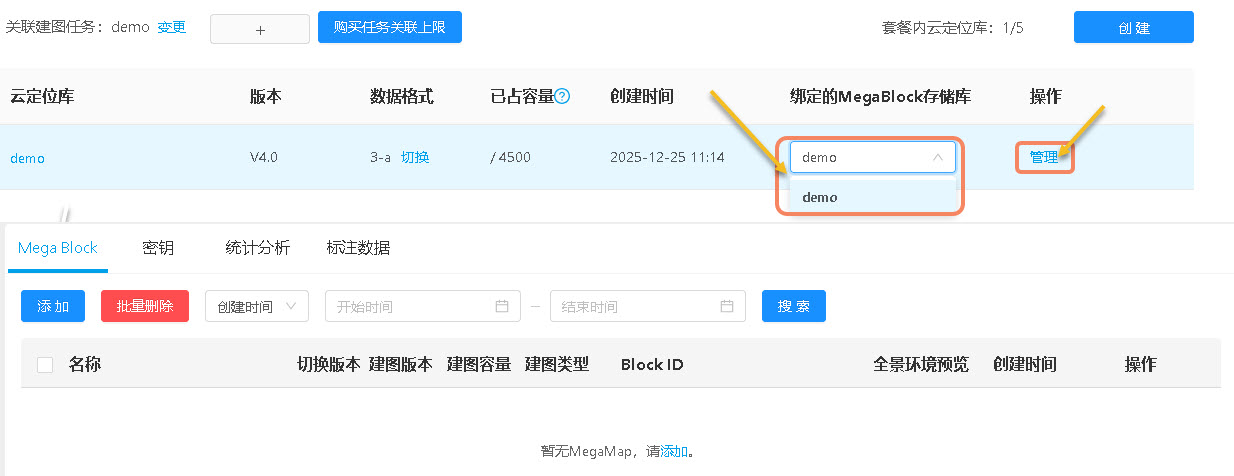Open the 密钥 tab
This screenshot has width=1234, height=476.
tap(158, 248)
